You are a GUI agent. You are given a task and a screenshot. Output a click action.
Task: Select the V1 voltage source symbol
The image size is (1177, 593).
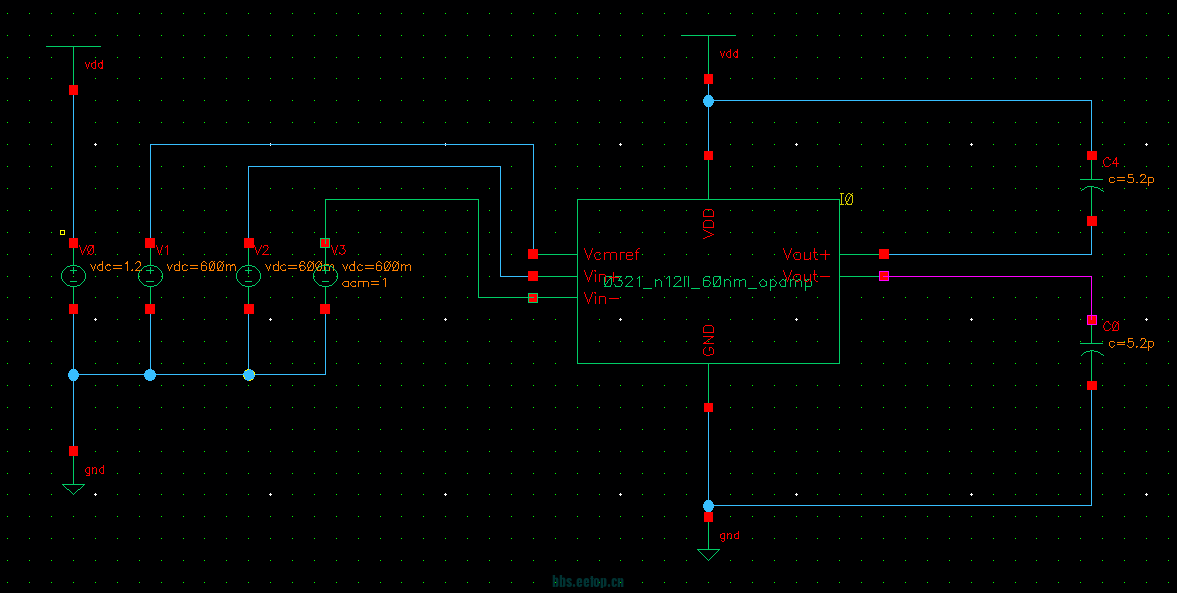[150, 276]
